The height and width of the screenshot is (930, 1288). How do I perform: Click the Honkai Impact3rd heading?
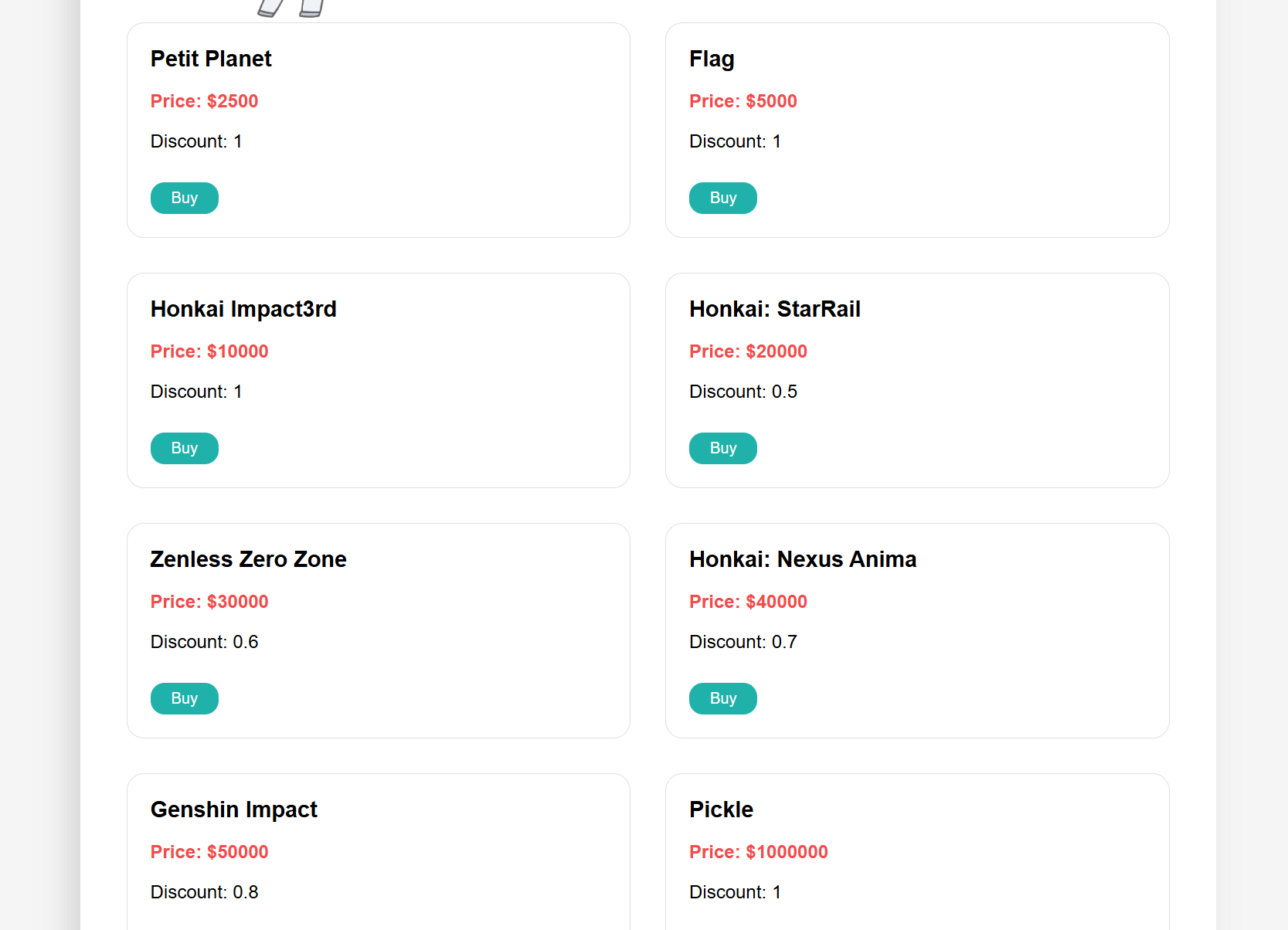click(243, 309)
